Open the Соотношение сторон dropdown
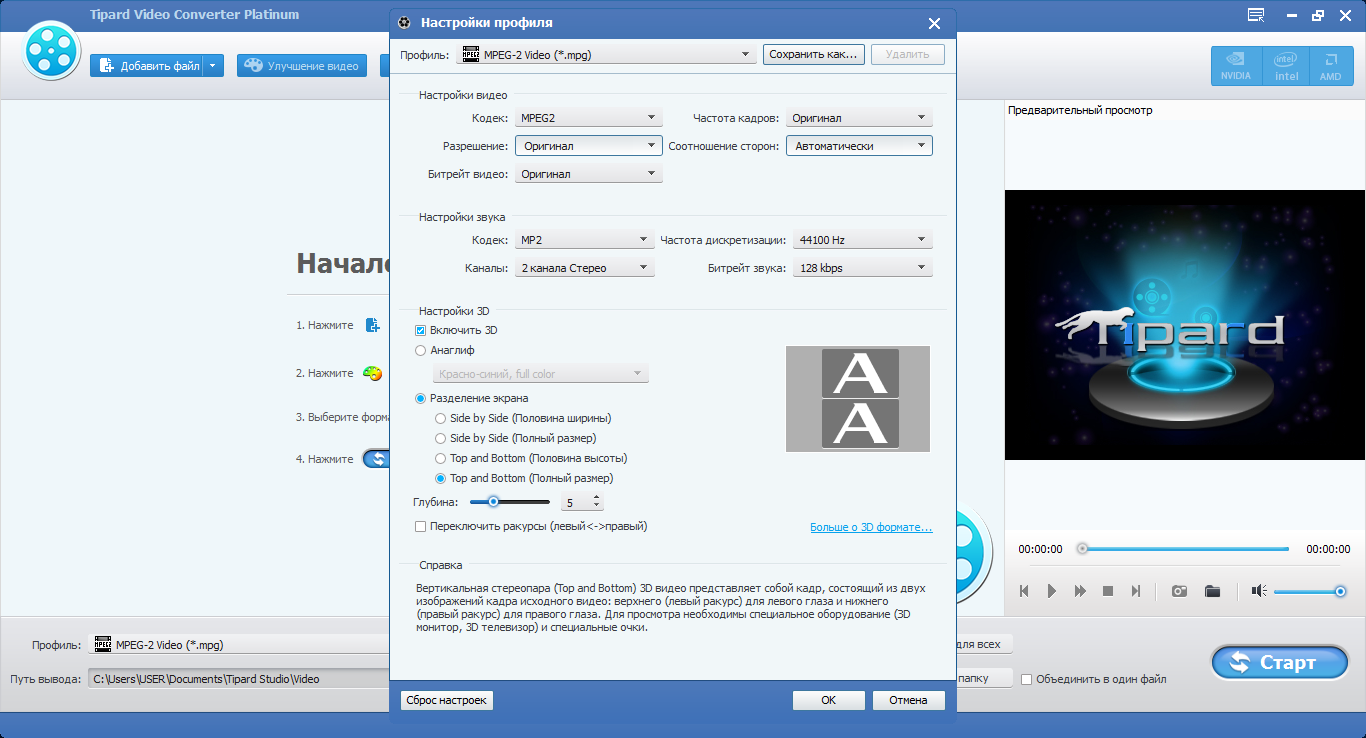The height and width of the screenshot is (738, 1366). 859,146
